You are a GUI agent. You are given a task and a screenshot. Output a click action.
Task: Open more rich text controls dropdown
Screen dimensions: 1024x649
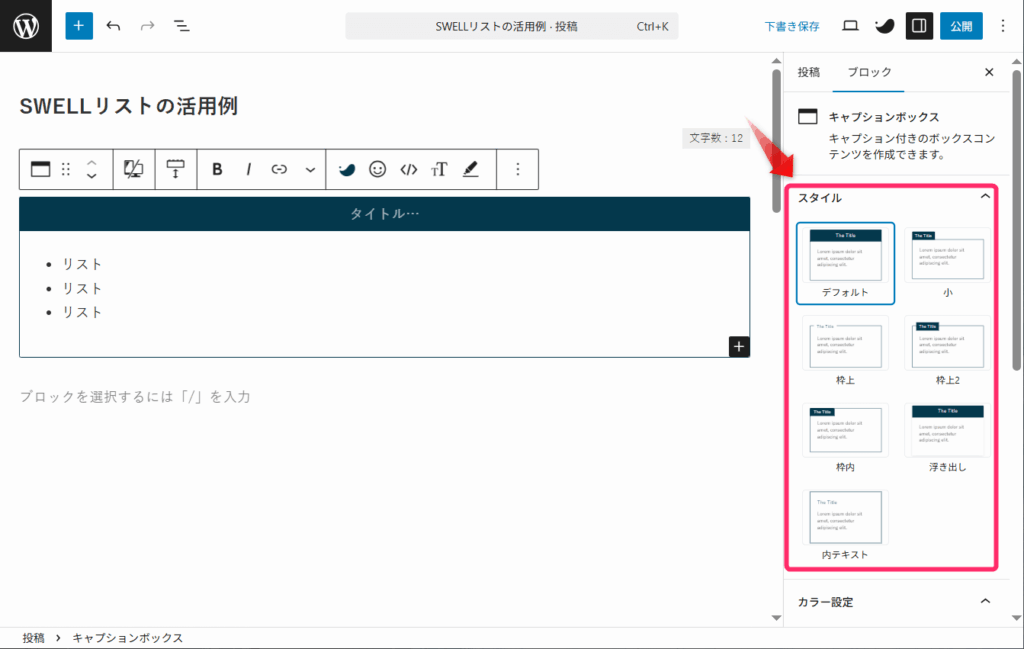(310, 169)
